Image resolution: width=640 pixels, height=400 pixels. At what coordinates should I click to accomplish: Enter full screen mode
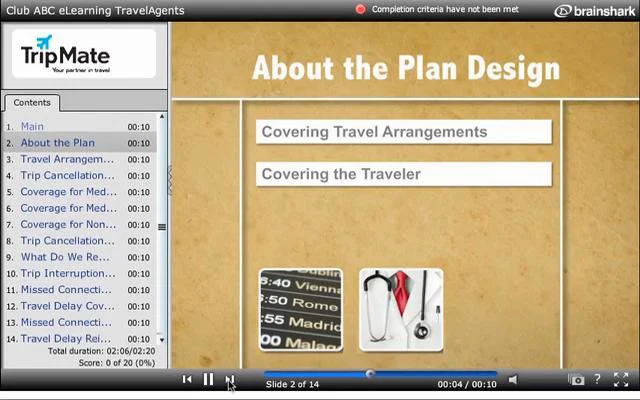(x=621, y=380)
